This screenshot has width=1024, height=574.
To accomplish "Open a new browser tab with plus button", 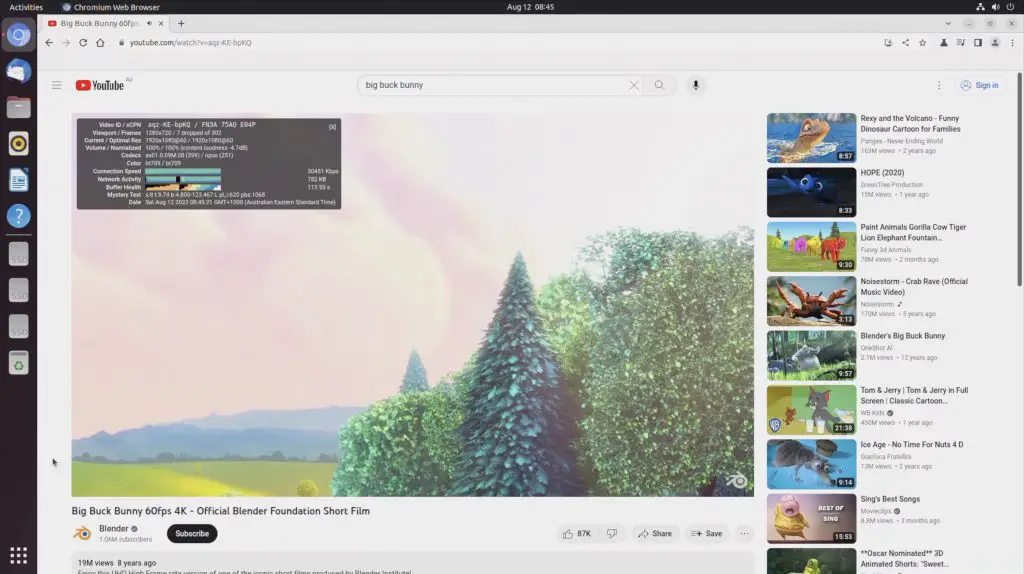I will [181, 23].
